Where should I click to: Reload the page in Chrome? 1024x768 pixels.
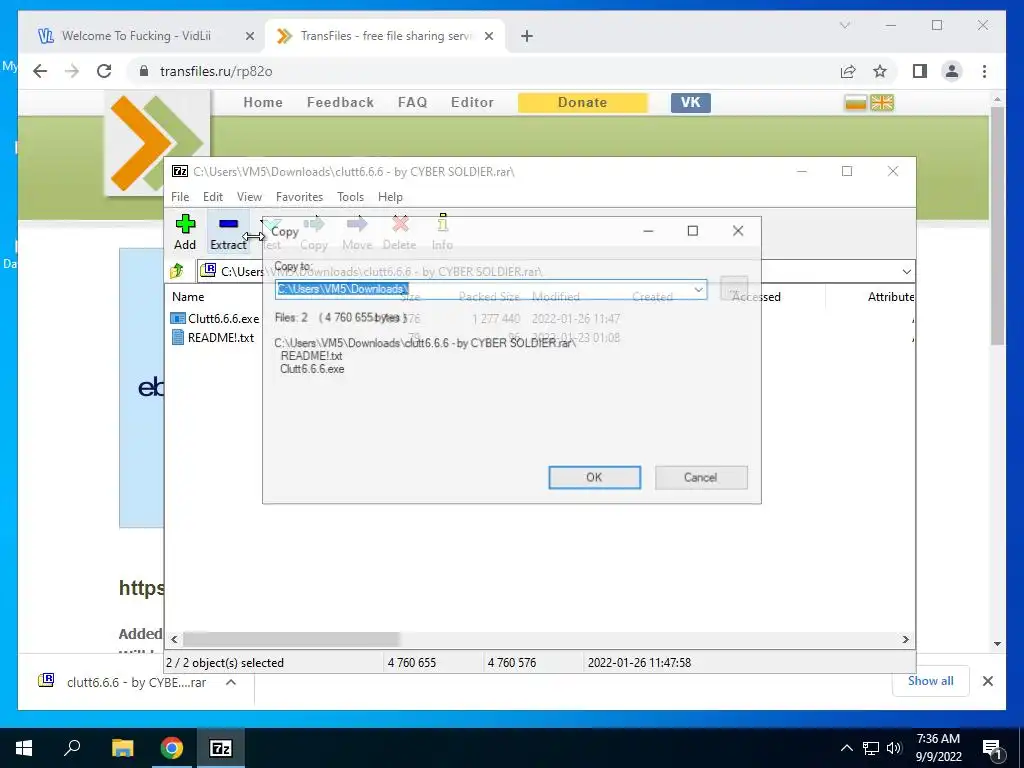104,71
